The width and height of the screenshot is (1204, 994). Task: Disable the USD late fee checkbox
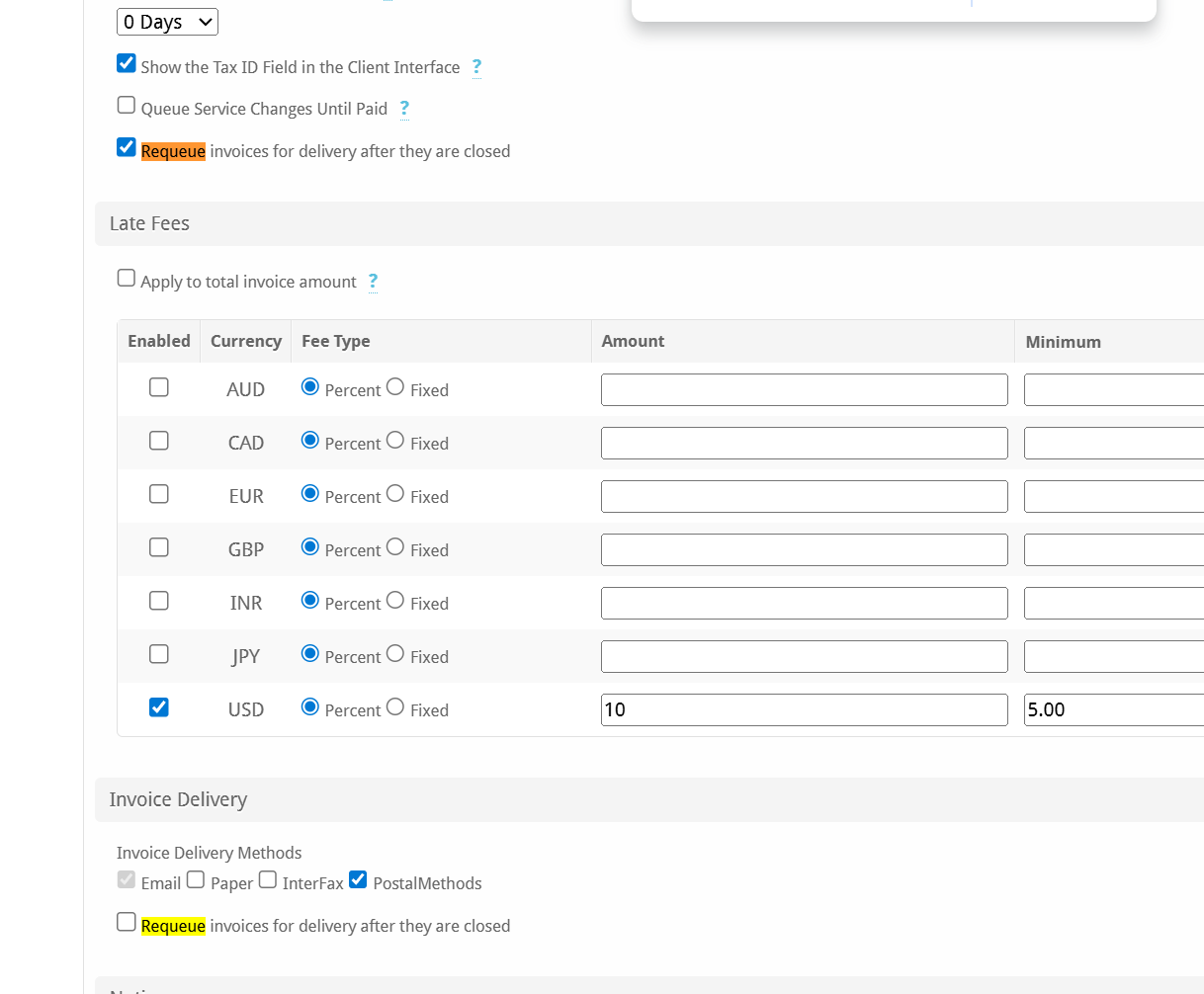click(159, 707)
